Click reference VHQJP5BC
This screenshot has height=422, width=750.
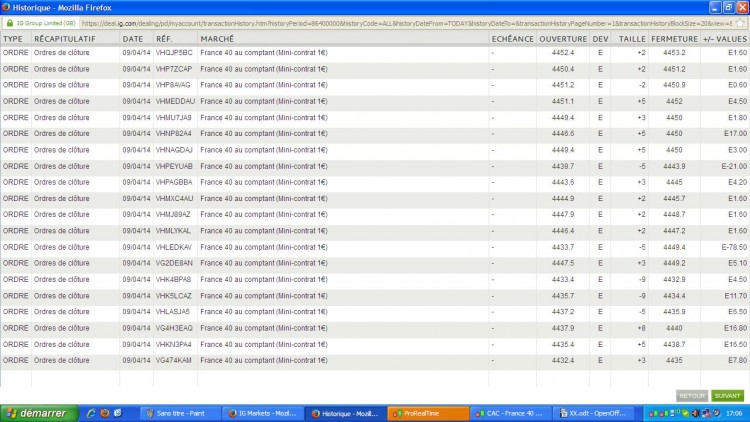(174, 53)
